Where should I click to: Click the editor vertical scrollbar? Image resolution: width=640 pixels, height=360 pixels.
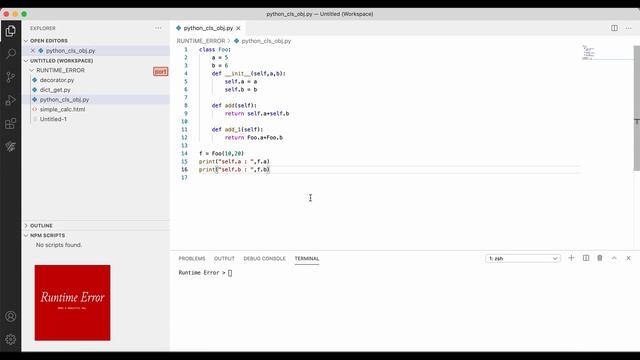click(637, 108)
